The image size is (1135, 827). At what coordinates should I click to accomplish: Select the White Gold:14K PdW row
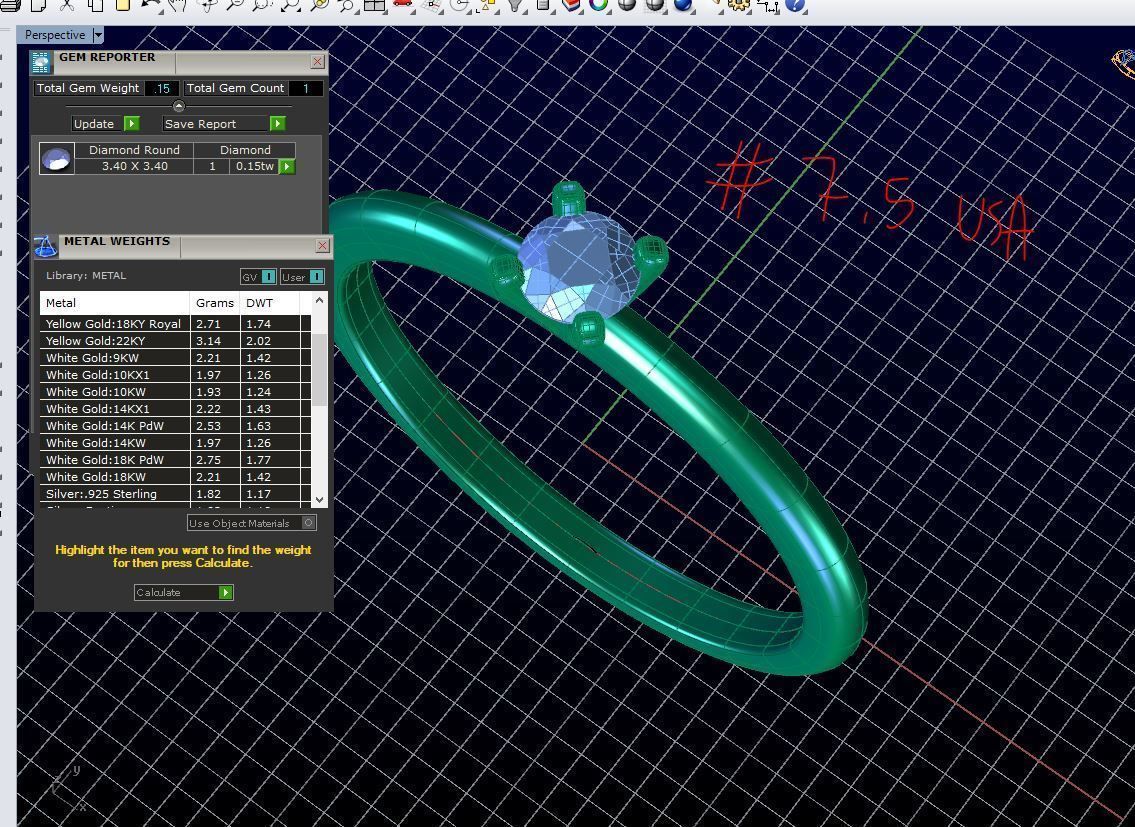[175, 426]
